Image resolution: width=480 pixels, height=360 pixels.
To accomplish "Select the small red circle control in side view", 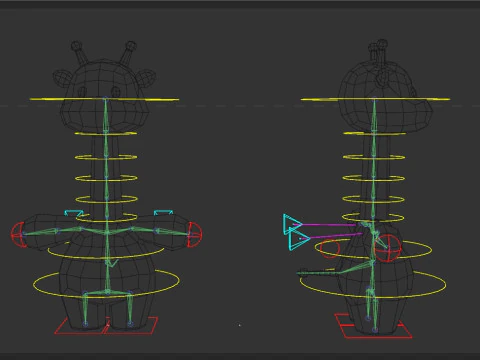I will (329, 248).
